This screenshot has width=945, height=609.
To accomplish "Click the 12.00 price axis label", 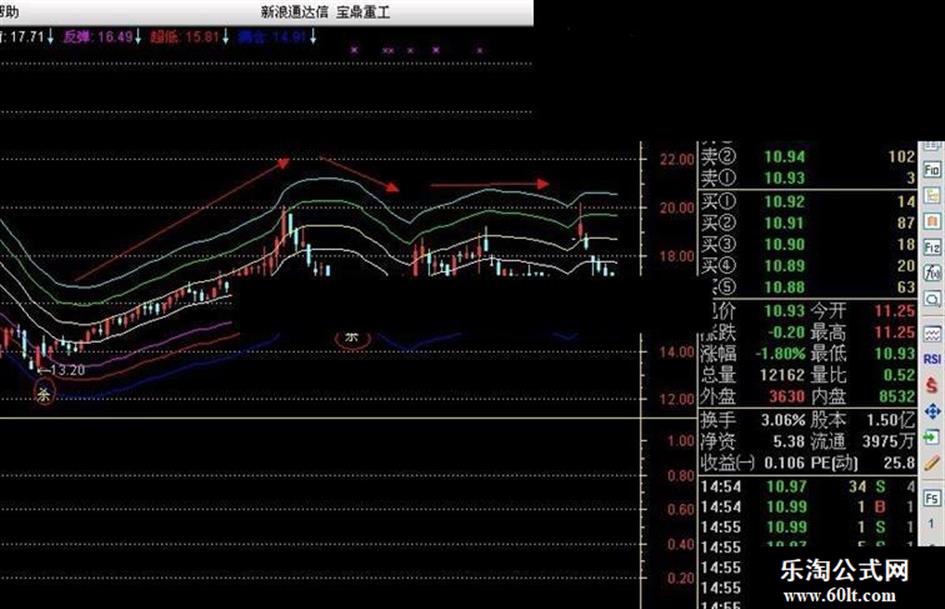I will (677, 399).
